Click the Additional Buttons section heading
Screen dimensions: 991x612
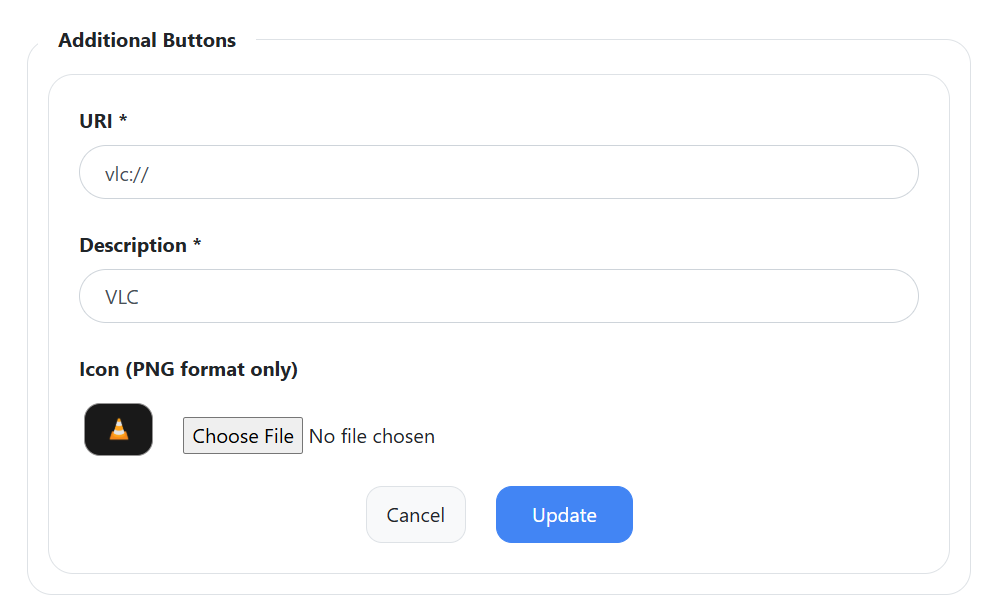click(x=147, y=40)
